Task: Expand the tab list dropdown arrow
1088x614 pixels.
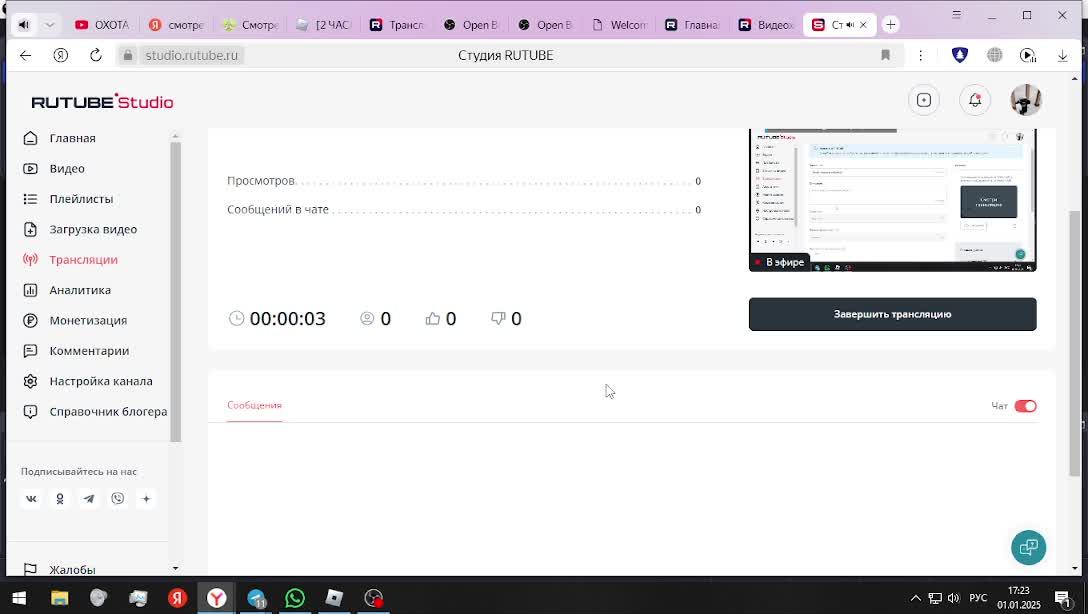Action: pos(49,25)
